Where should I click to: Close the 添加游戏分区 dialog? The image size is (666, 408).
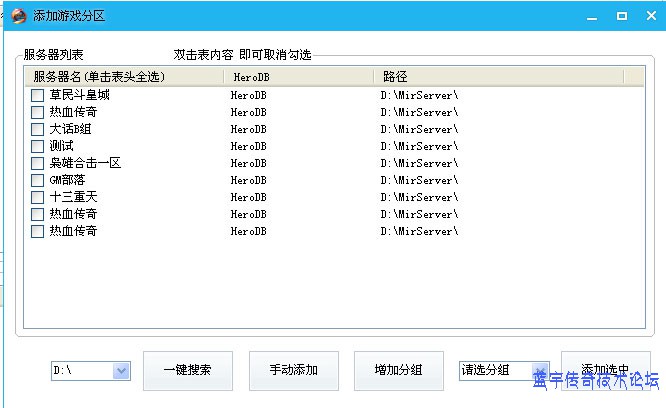[x=649, y=16]
